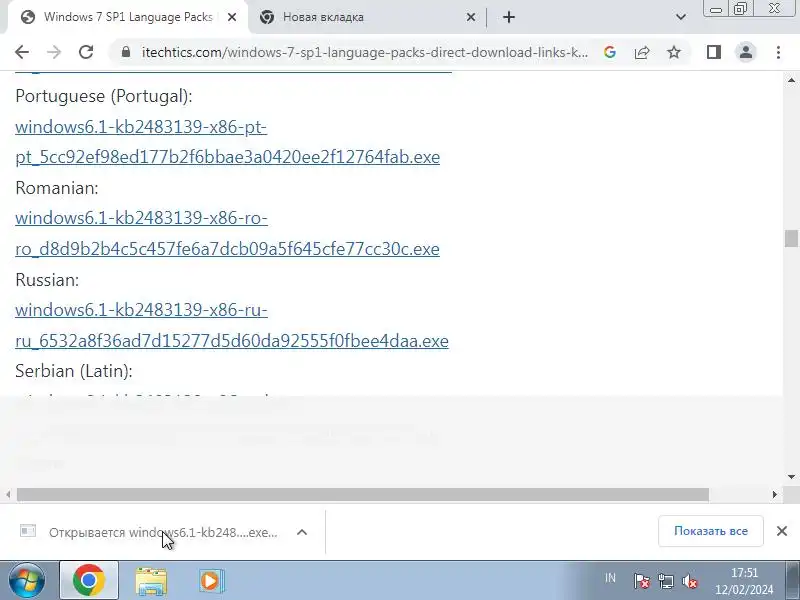Click the scroll right arrow

point(774,494)
